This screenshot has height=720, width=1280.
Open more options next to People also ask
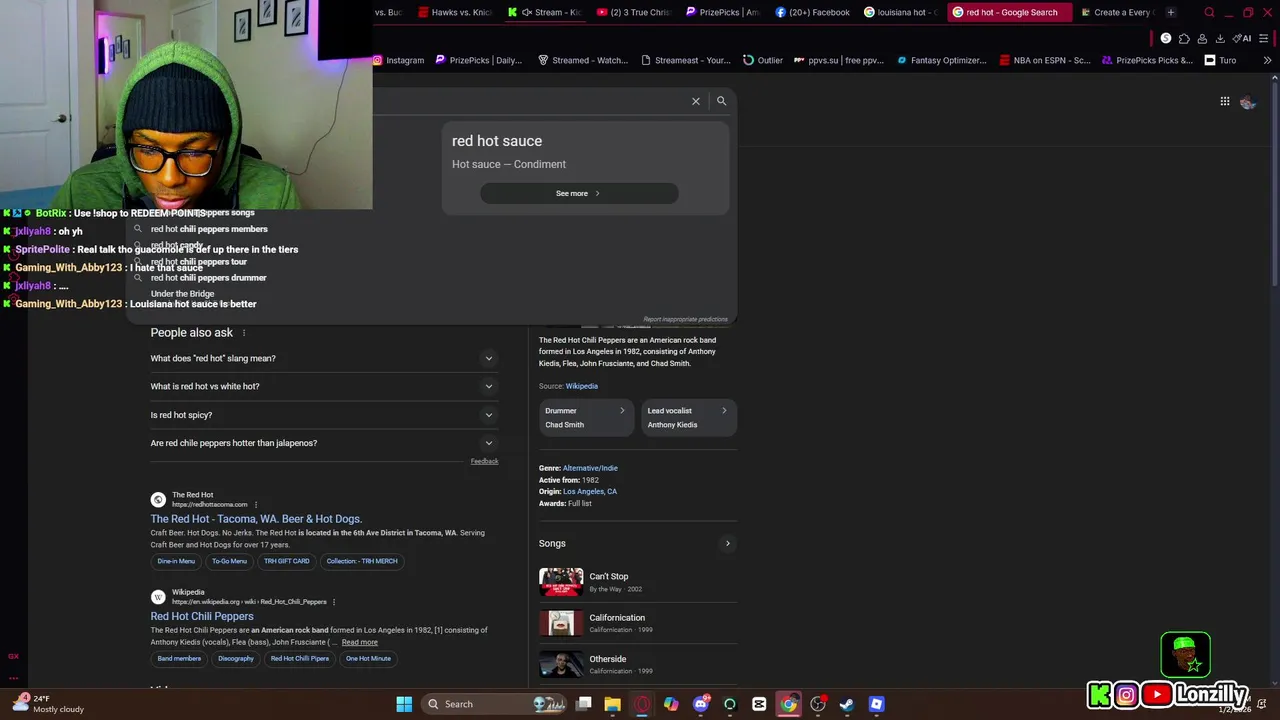(x=243, y=333)
